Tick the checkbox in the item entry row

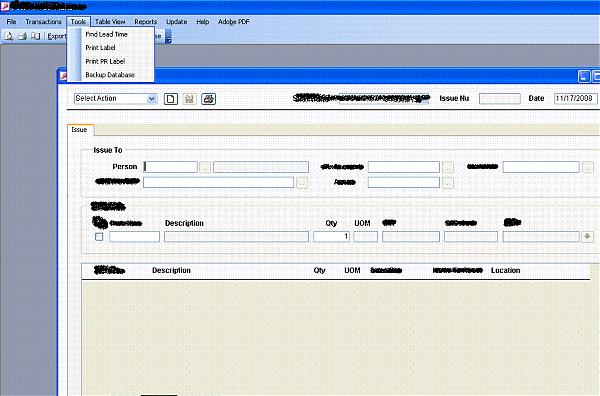click(x=99, y=236)
